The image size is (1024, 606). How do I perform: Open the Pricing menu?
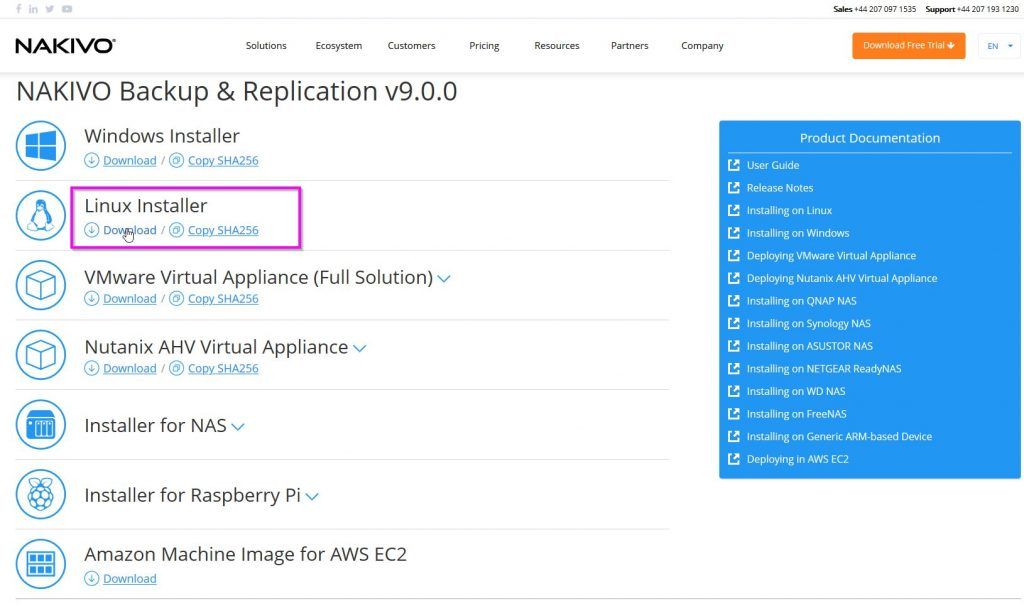[484, 46]
